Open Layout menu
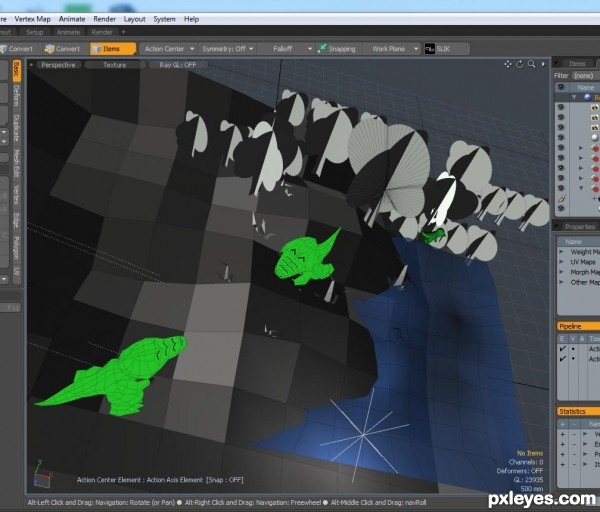This screenshot has height=512, width=600. (134, 19)
